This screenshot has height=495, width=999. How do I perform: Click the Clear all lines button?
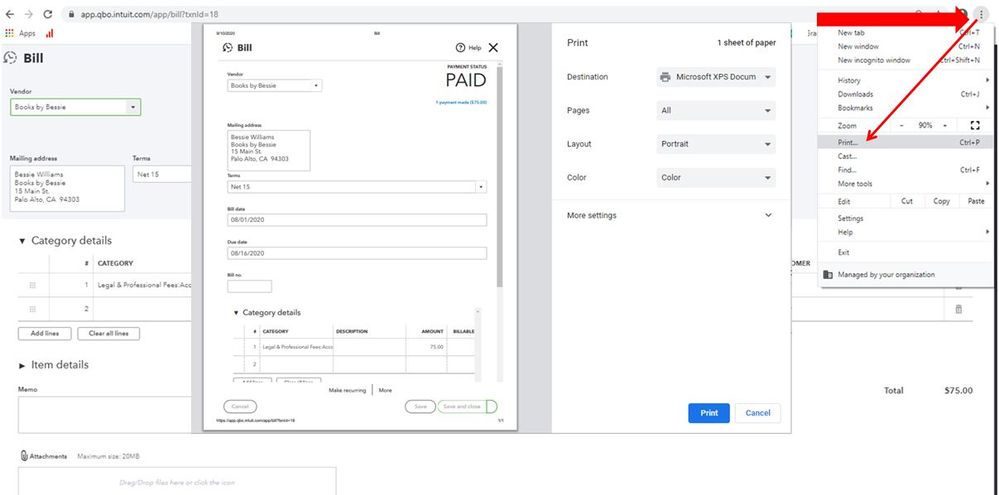pyautogui.click(x=108, y=334)
